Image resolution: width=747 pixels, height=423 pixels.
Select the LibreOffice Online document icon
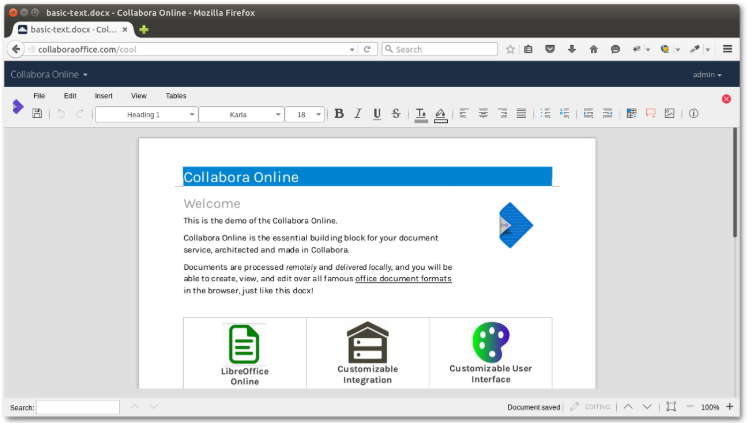(x=244, y=344)
